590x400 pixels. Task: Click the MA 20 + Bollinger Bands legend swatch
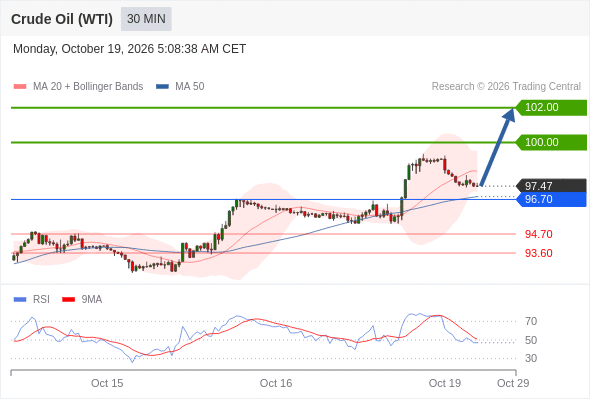pos(20,87)
